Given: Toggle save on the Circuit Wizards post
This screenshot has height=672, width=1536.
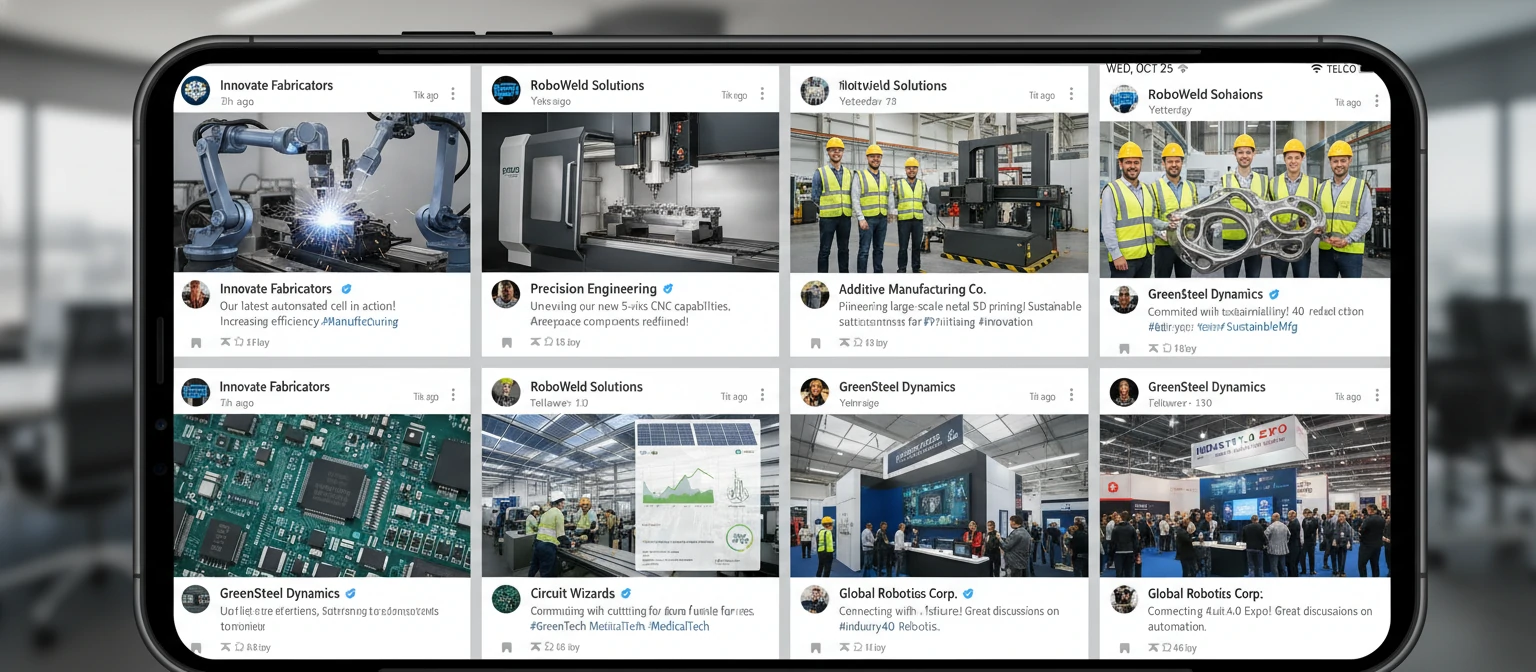Looking at the screenshot, I should click(x=508, y=647).
